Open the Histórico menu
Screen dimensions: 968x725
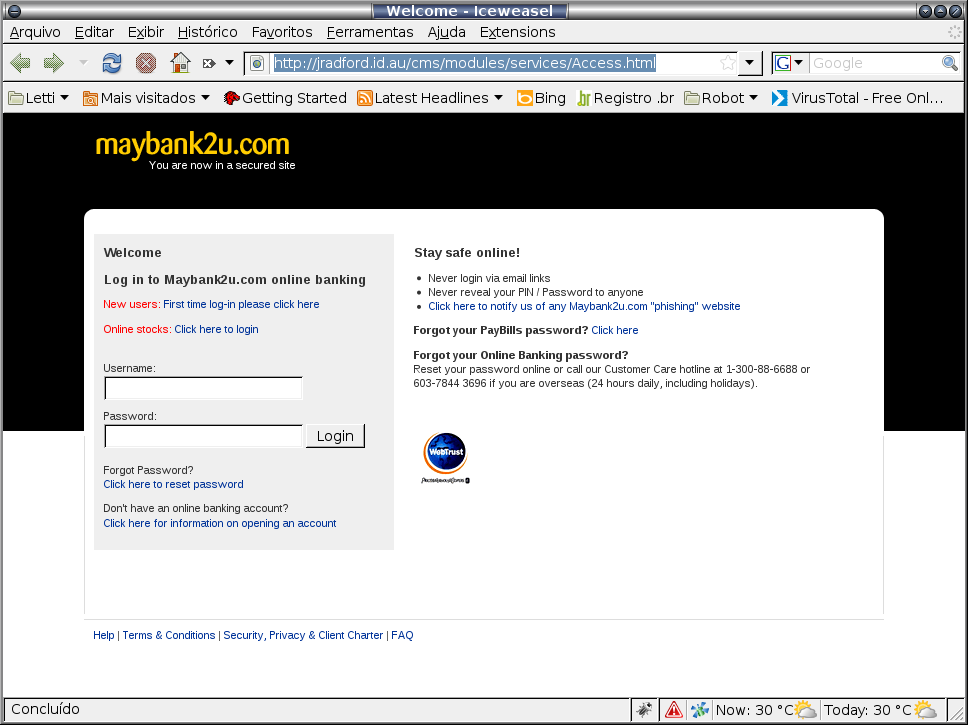point(207,32)
